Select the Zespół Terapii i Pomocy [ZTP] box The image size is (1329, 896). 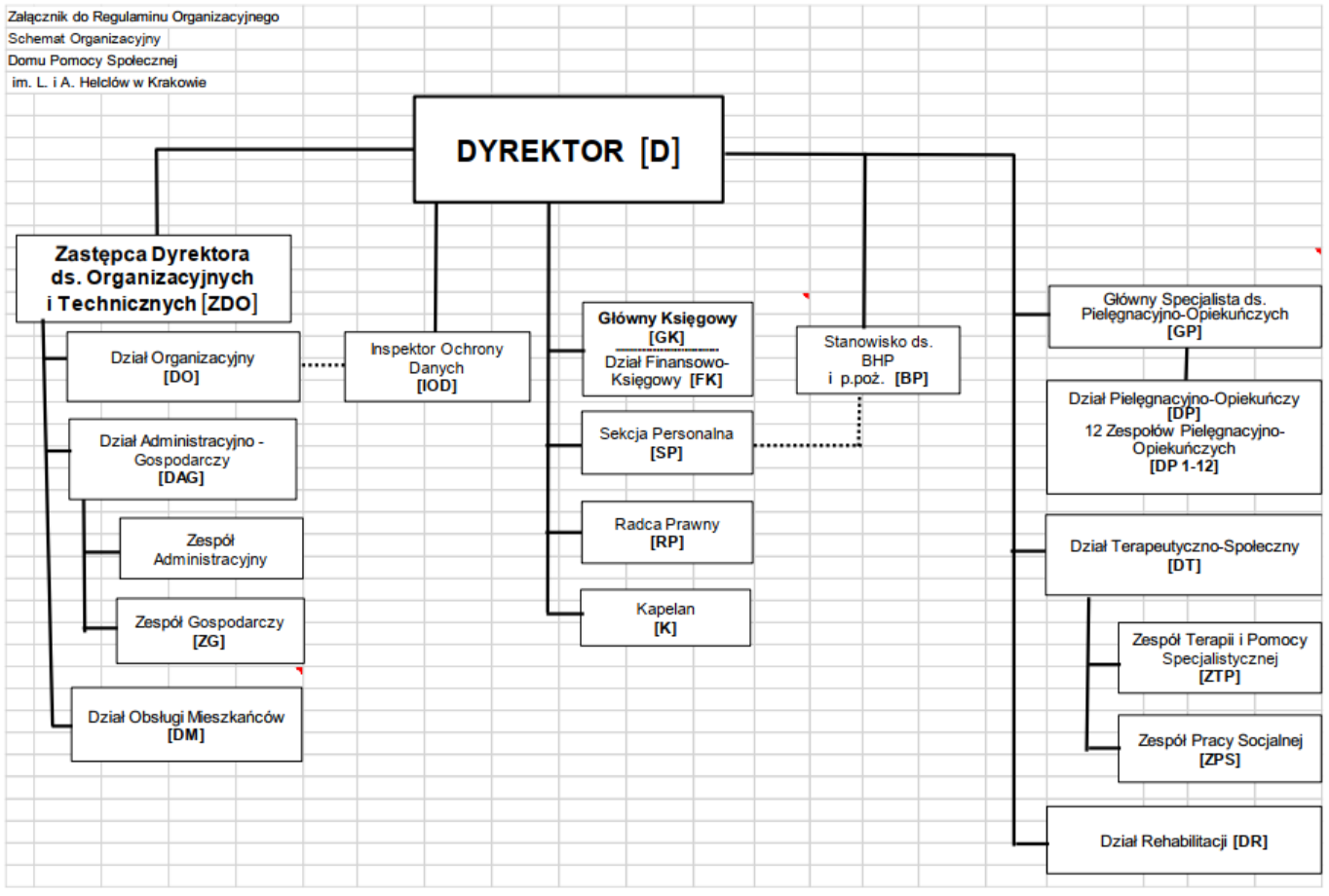tap(1219, 658)
